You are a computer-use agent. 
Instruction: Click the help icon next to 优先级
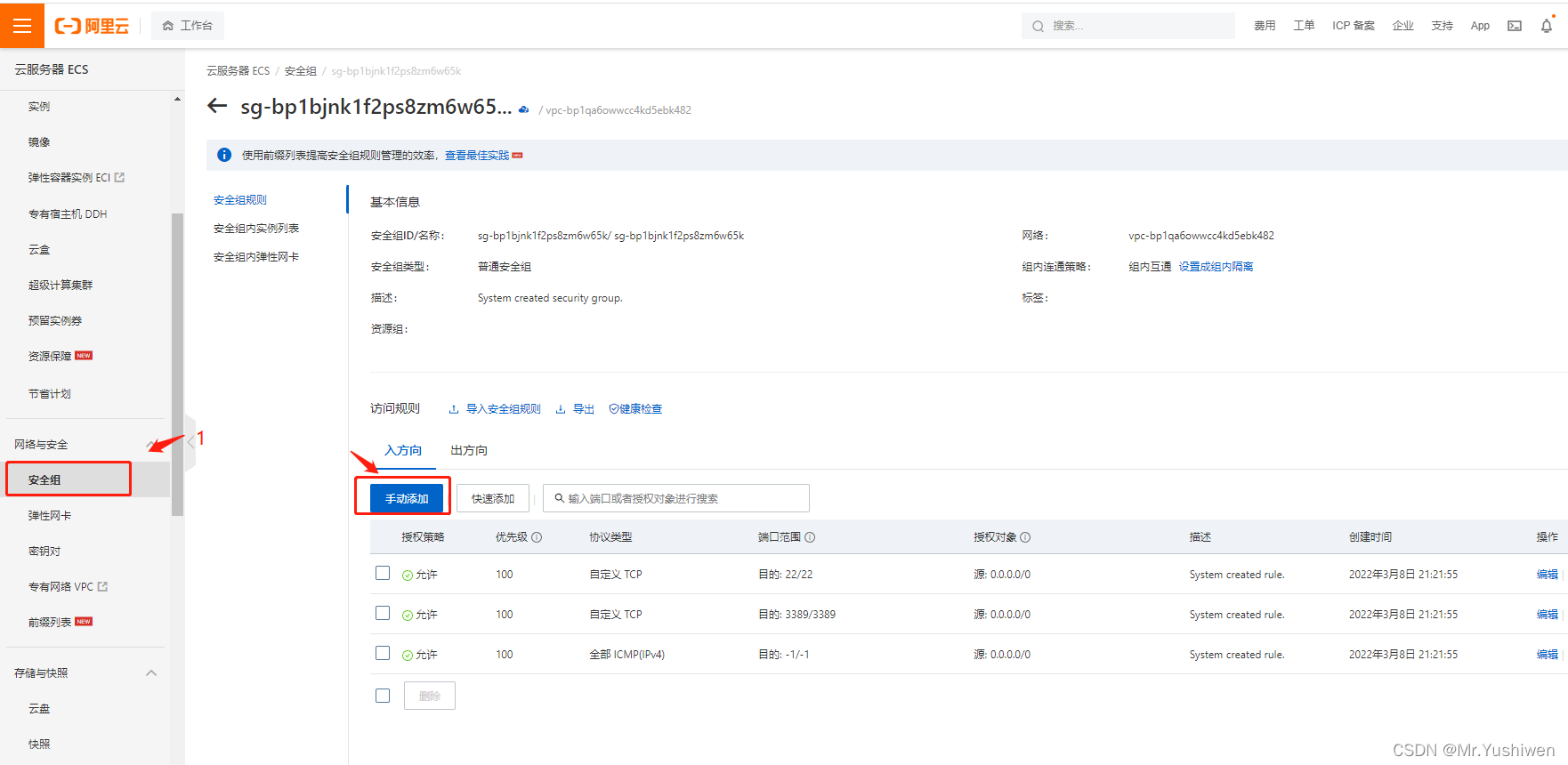[x=537, y=537]
